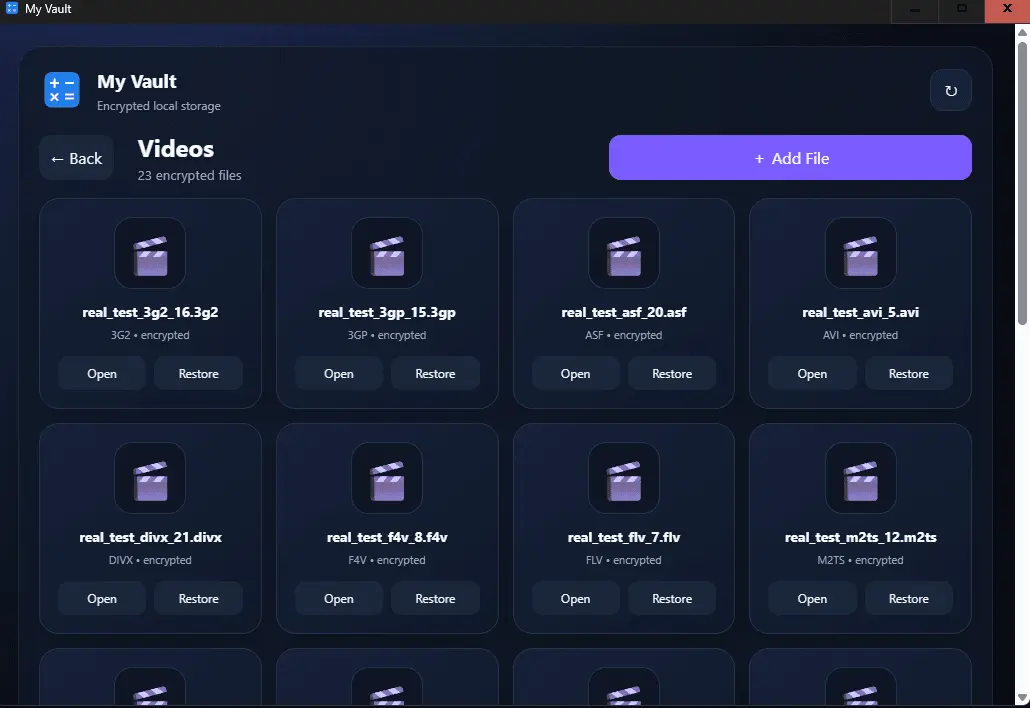1030x708 pixels.
Task: Open real_test_3g2_16.3g2
Action: (x=102, y=374)
